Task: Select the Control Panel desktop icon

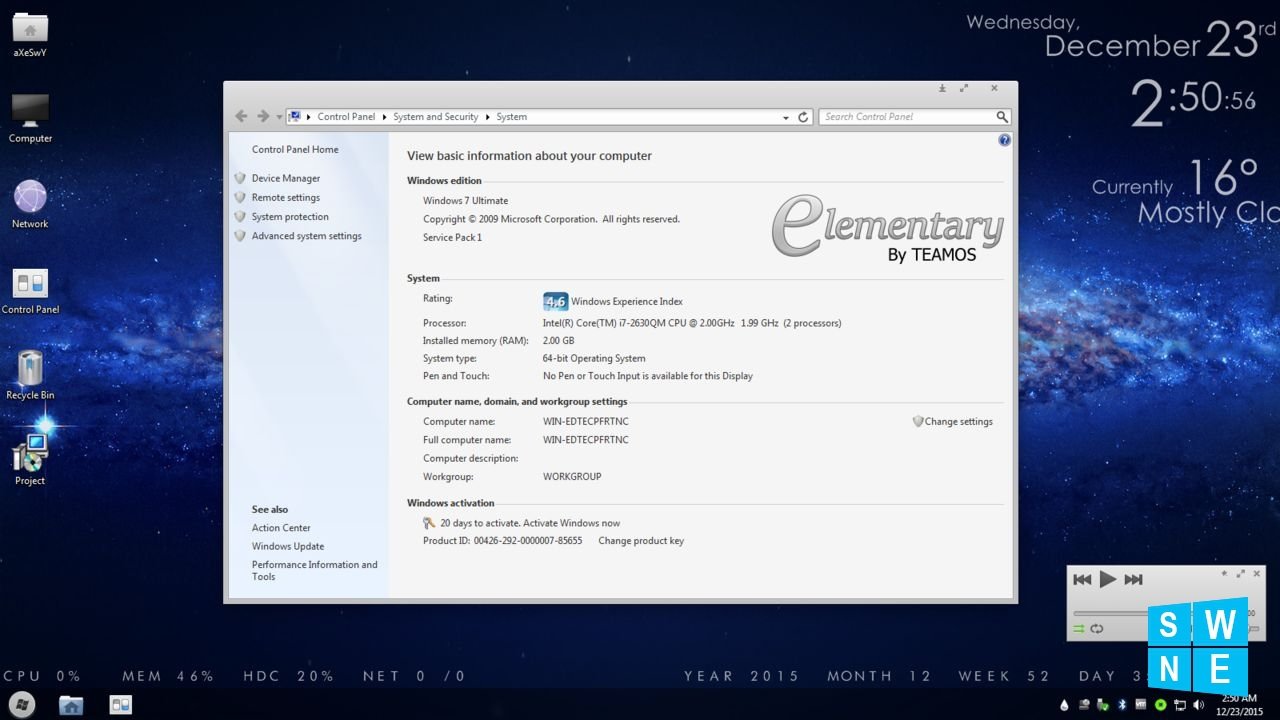Action: (30, 290)
